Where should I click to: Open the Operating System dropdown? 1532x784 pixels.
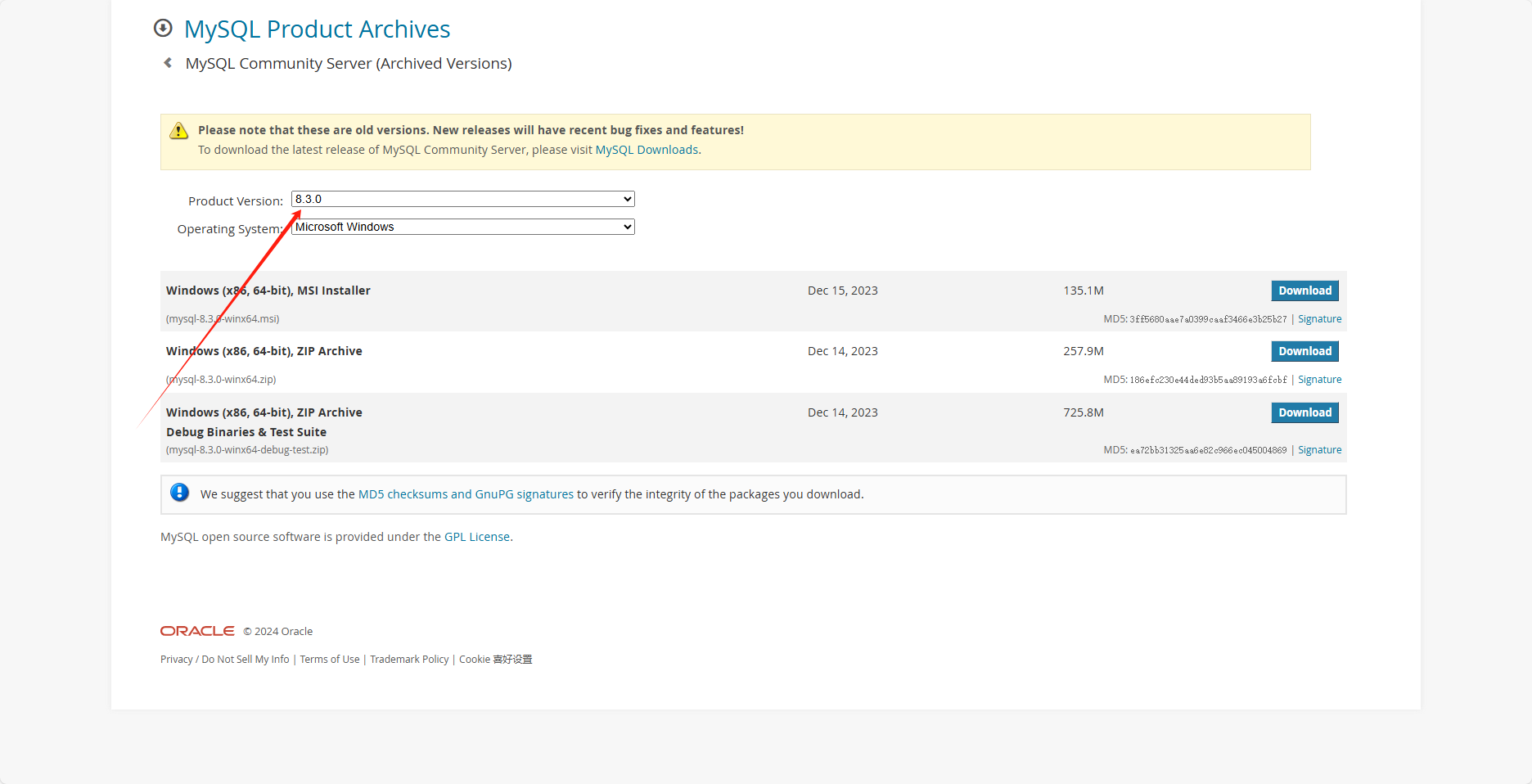(x=463, y=227)
